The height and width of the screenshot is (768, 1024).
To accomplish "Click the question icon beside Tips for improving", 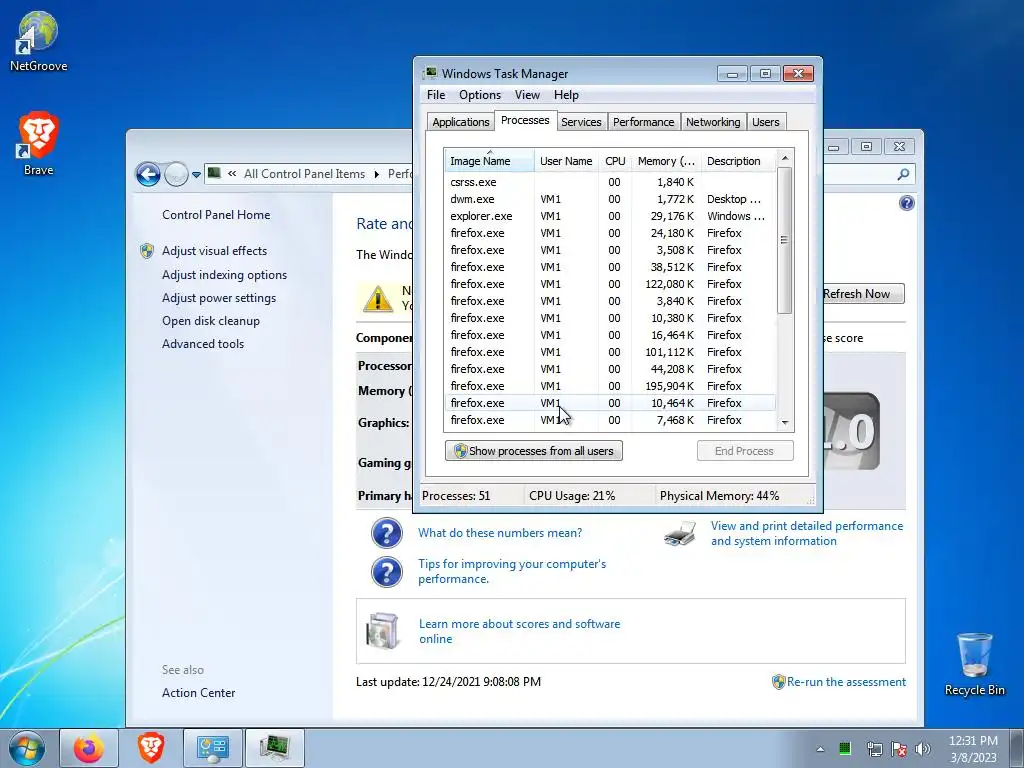I will point(387,571).
